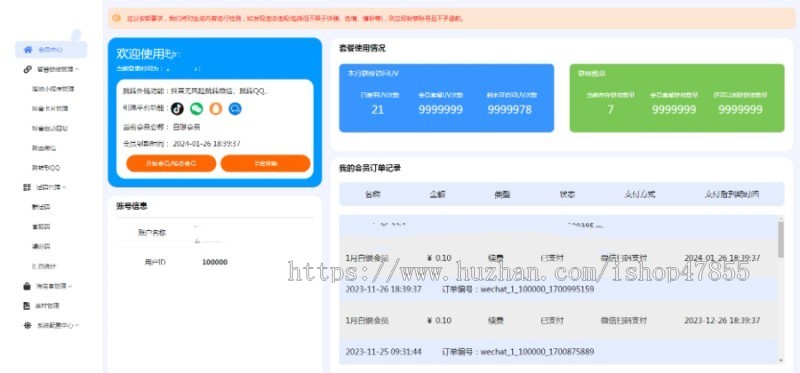Click the 类型 column header
This screenshot has width=800, height=373.
click(x=503, y=194)
